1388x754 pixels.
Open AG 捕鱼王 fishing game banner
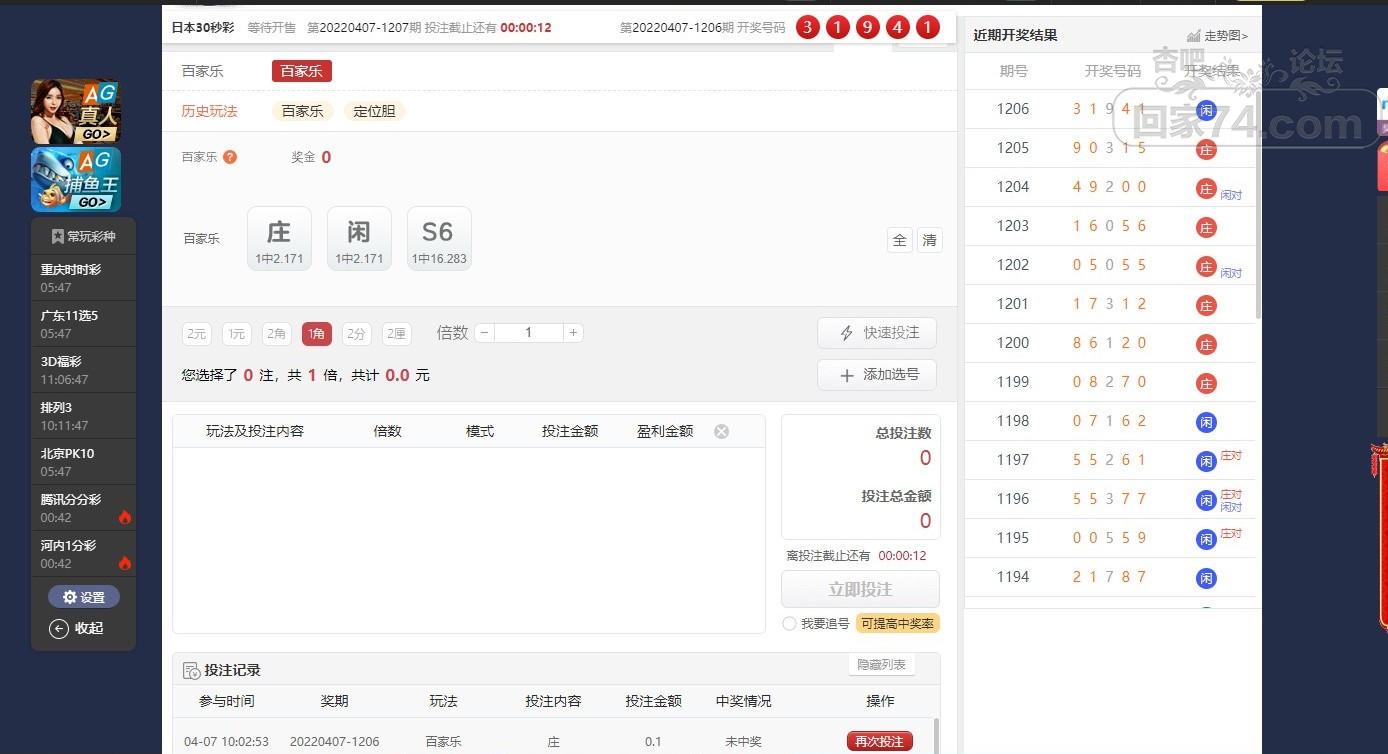(75, 180)
